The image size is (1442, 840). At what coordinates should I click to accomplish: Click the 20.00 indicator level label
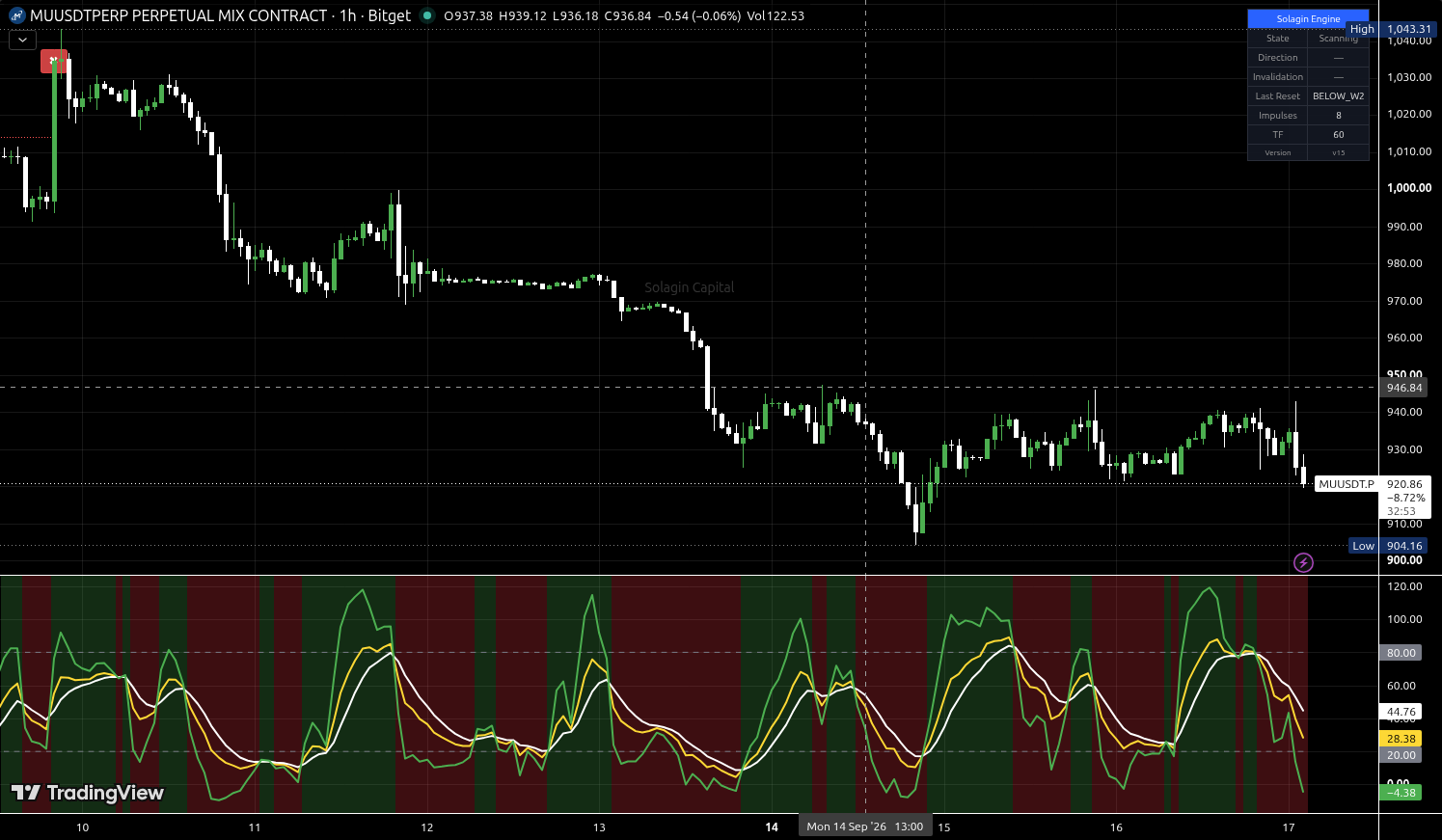pos(1401,755)
